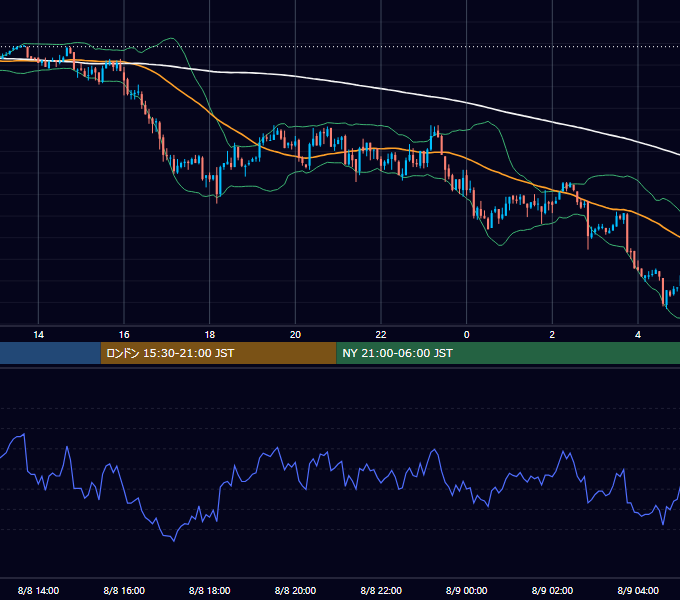
Task: Click the 8/8 14:00 oscillator time label
Action: [x=38, y=590]
